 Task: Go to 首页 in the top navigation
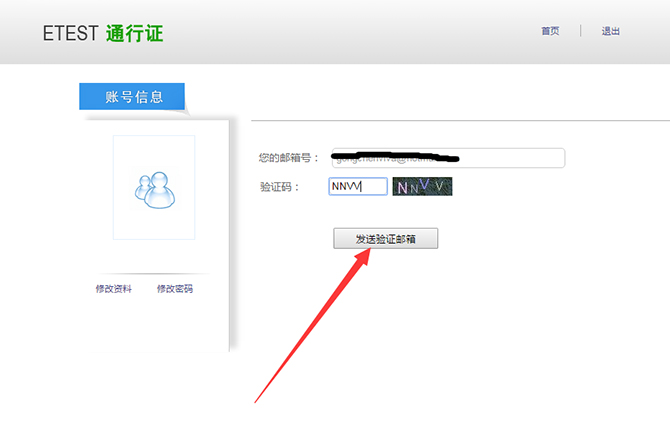[550, 31]
